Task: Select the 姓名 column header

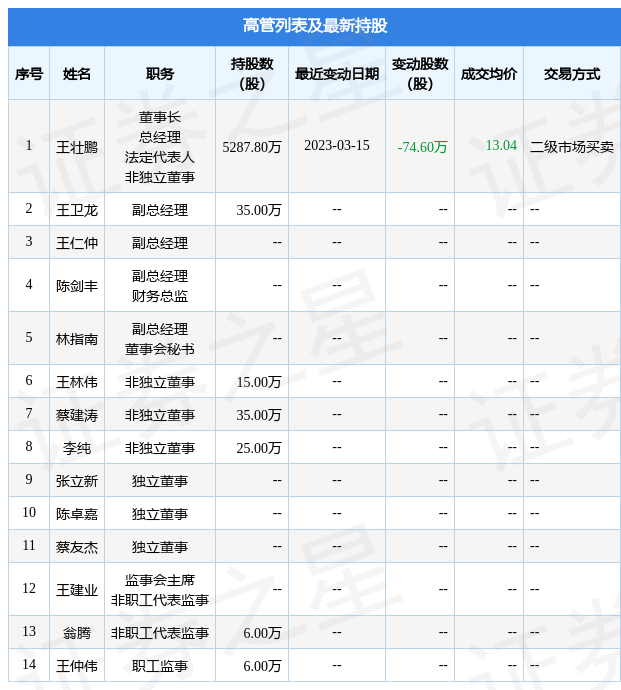Action: tap(77, 74)
